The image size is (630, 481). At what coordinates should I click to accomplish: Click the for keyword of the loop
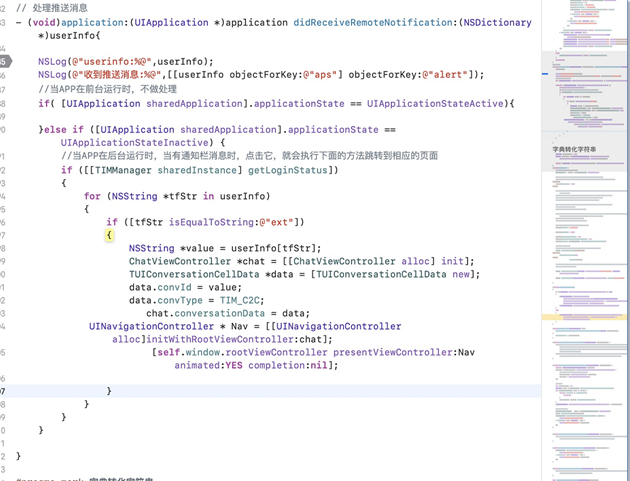(92, 196)
